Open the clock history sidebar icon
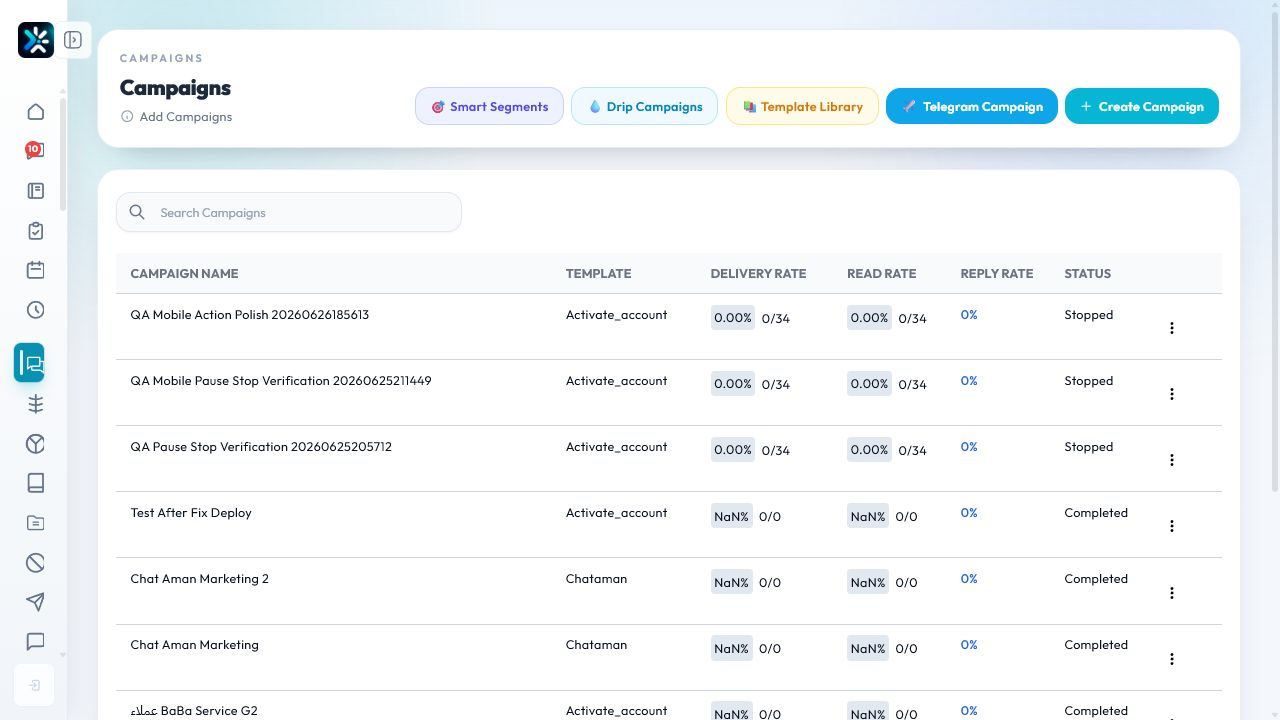 36,310
